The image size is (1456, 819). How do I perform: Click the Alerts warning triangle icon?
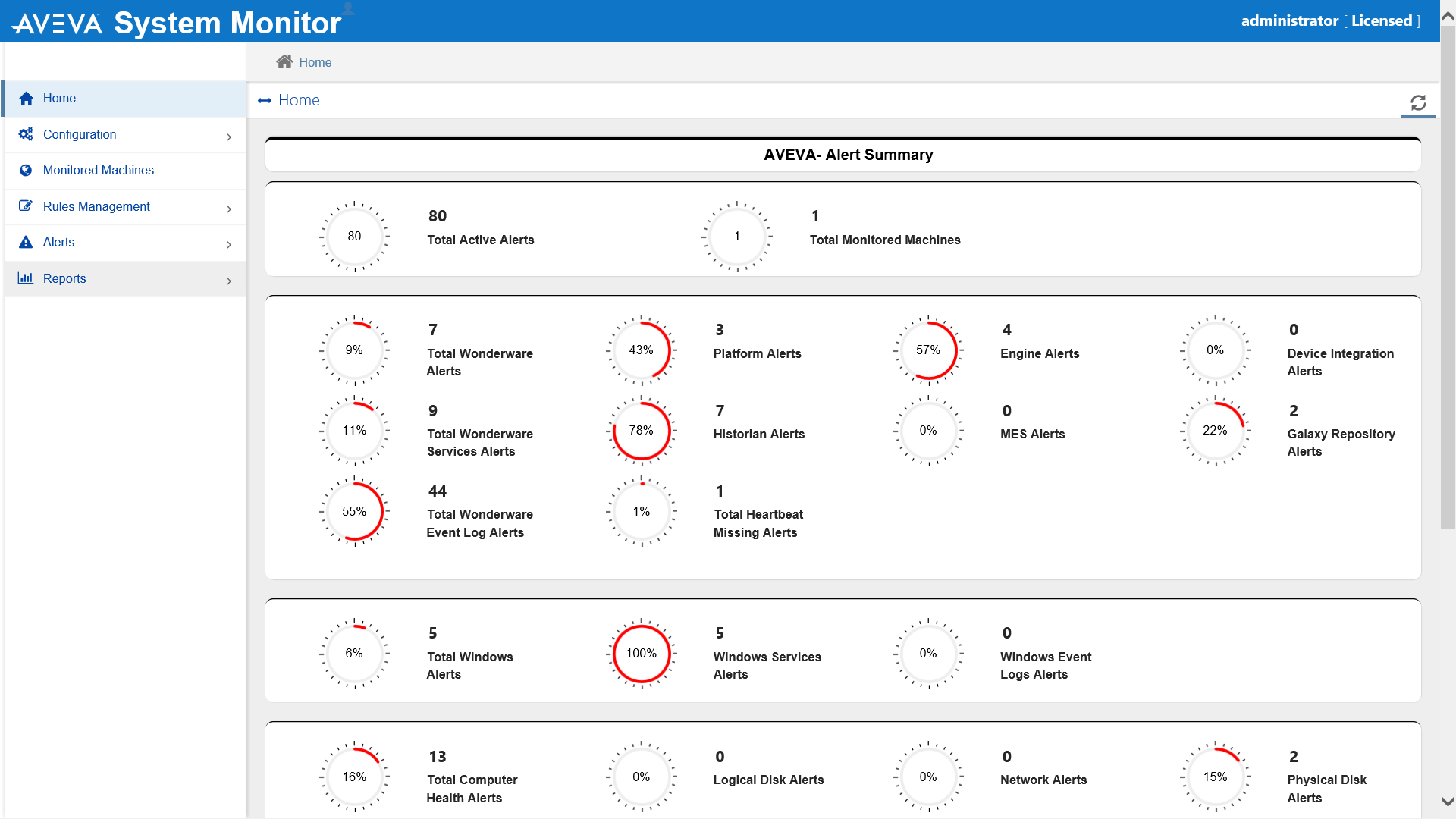[26, 242]
